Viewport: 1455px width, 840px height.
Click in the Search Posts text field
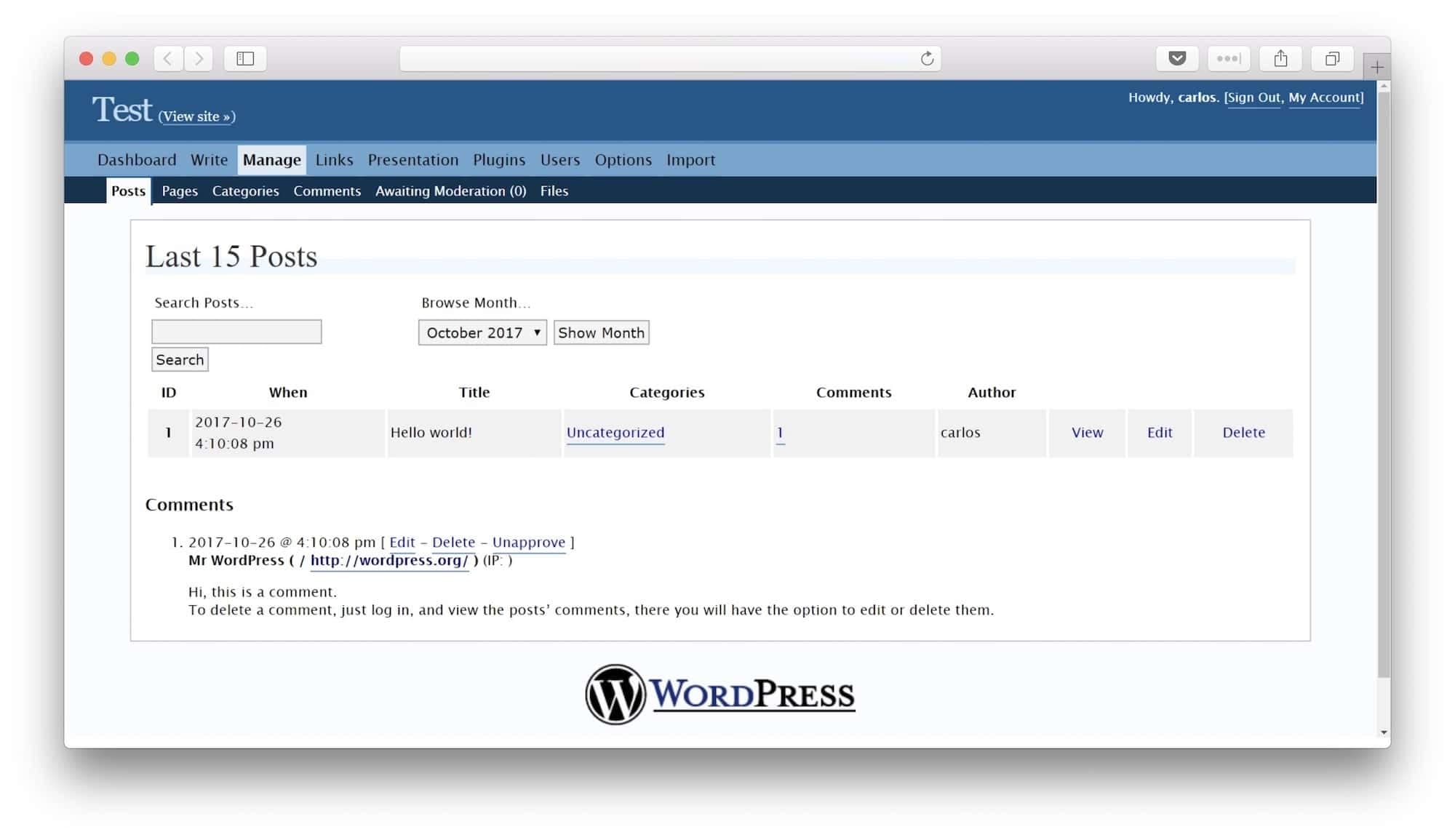pos(236,332)
